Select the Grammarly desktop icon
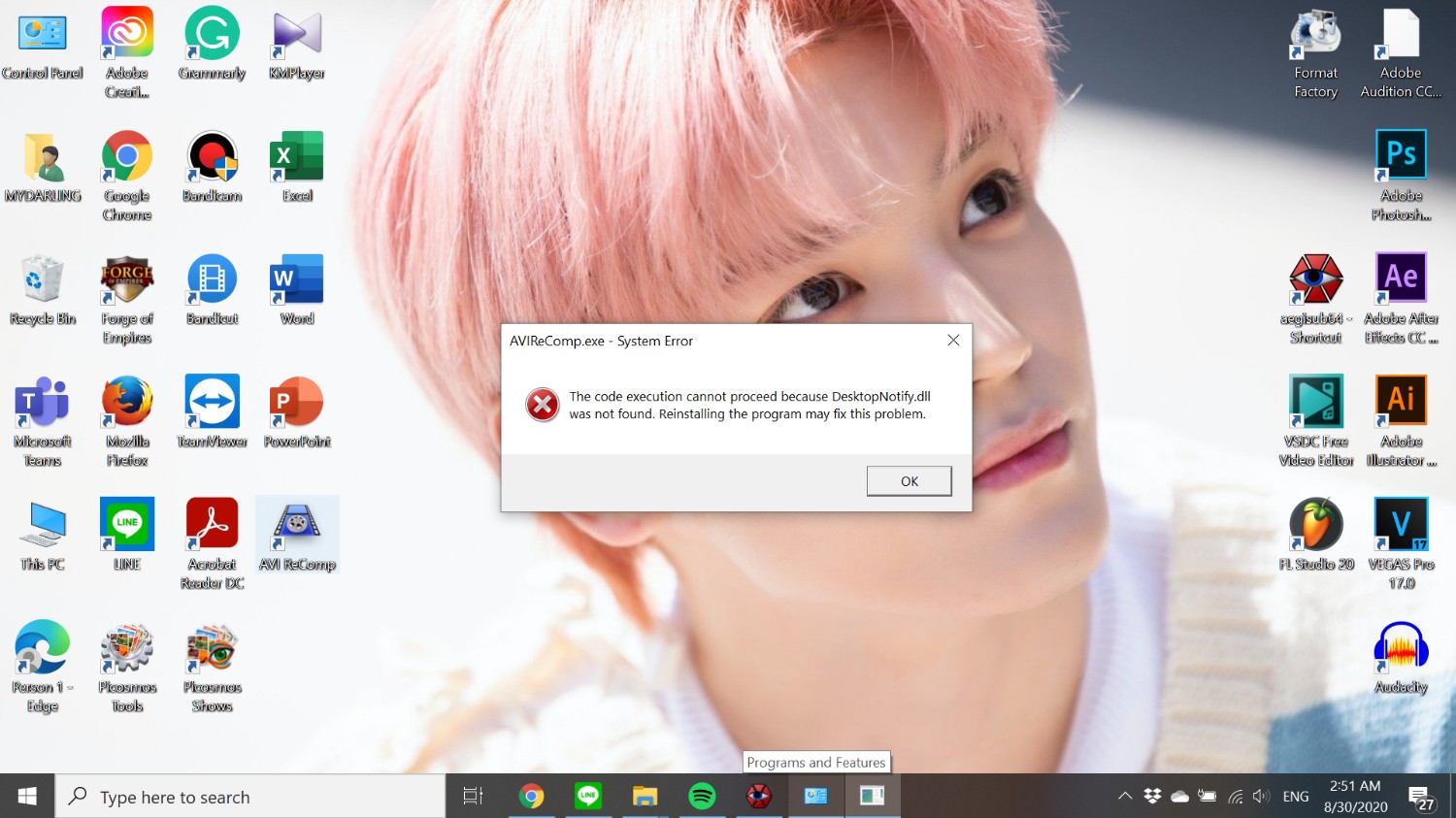Screen dimensions: 1456x818 pyautogui.click(x=212, y=45)
